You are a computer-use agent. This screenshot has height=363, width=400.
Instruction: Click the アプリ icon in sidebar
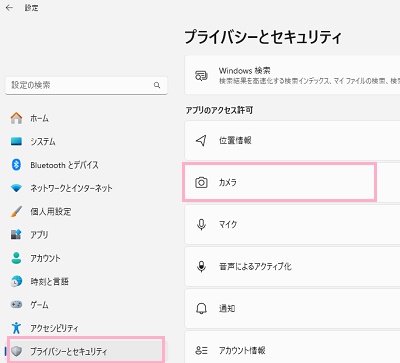(x=16, y=235)
